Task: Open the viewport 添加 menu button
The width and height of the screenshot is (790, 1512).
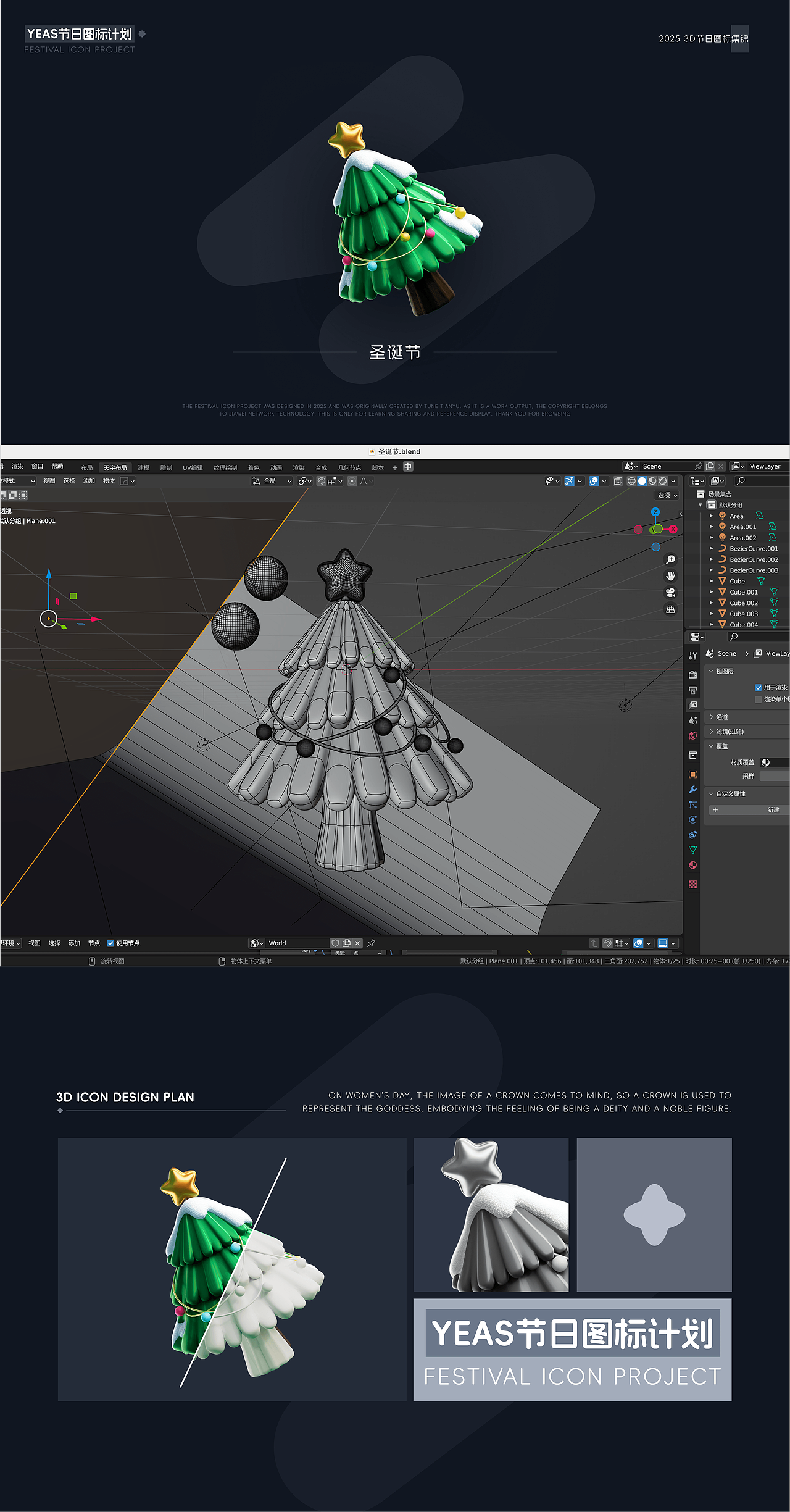Action: pyautogui.click(x=89, y=481)
